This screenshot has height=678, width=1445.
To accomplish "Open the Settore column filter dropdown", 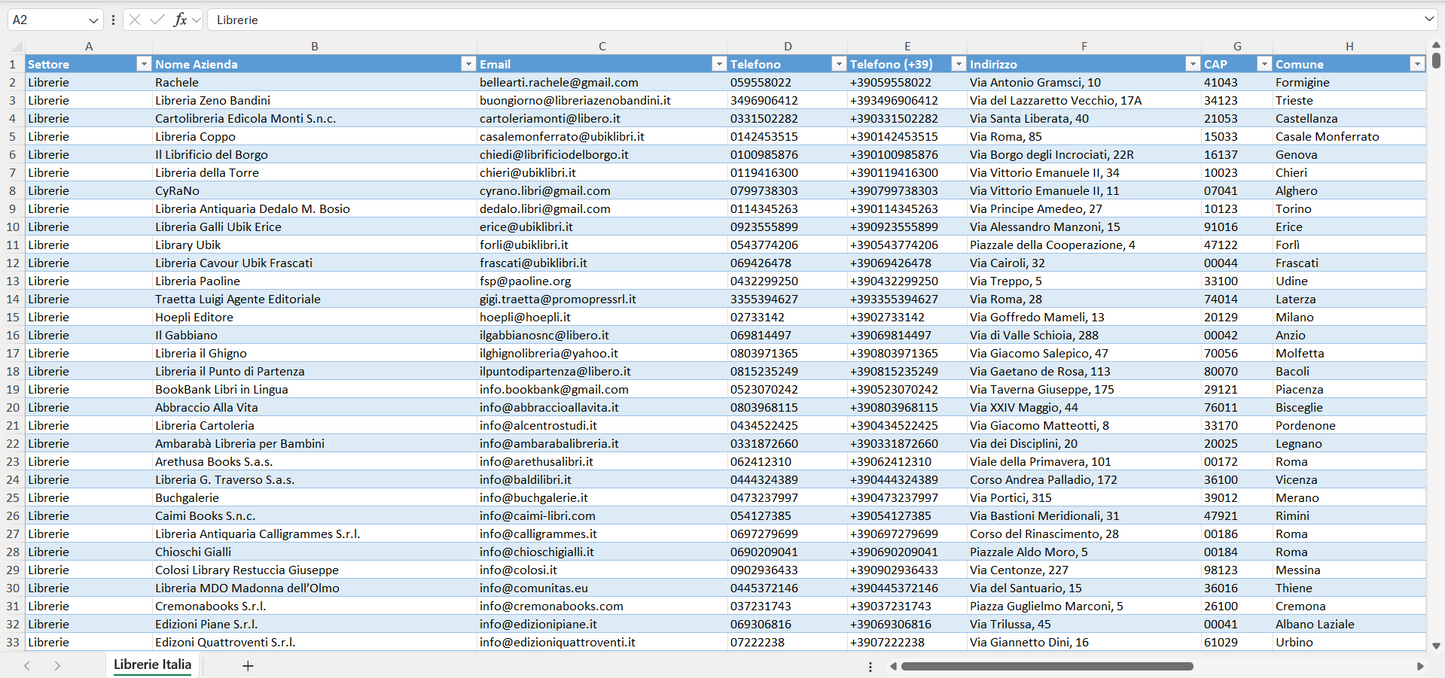I will click(143, 64).
